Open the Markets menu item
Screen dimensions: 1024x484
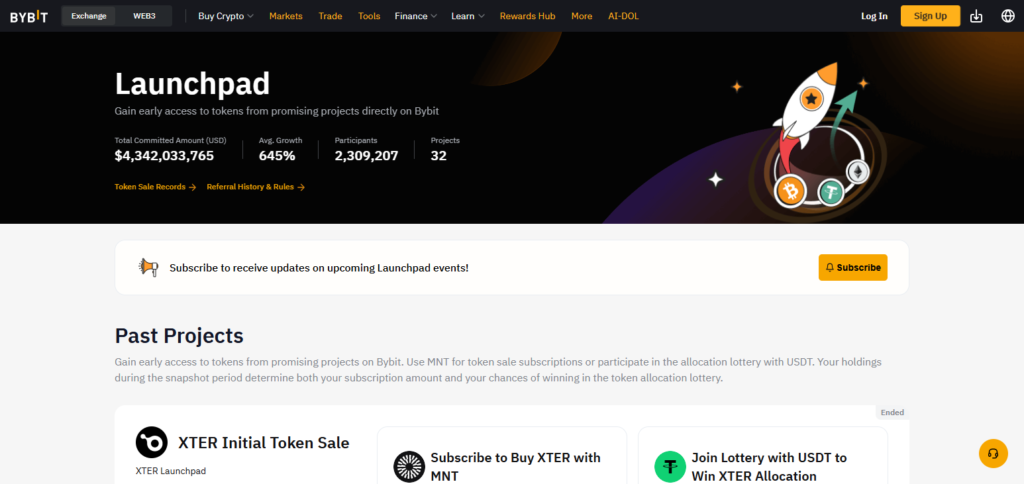286,16
